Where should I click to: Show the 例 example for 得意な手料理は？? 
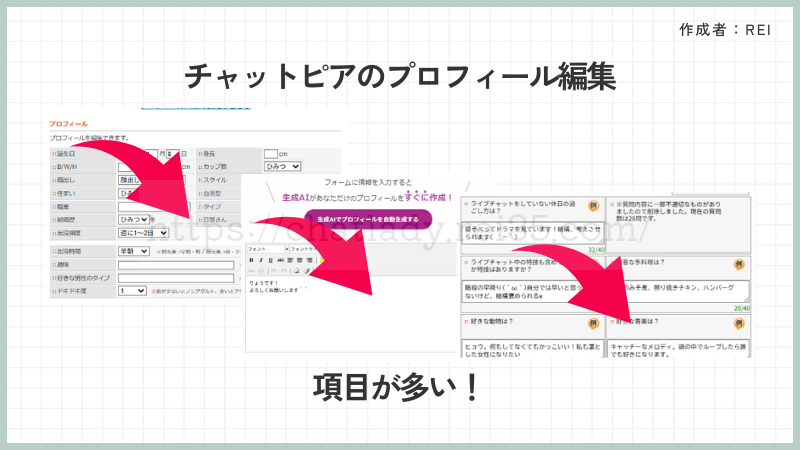739,264
